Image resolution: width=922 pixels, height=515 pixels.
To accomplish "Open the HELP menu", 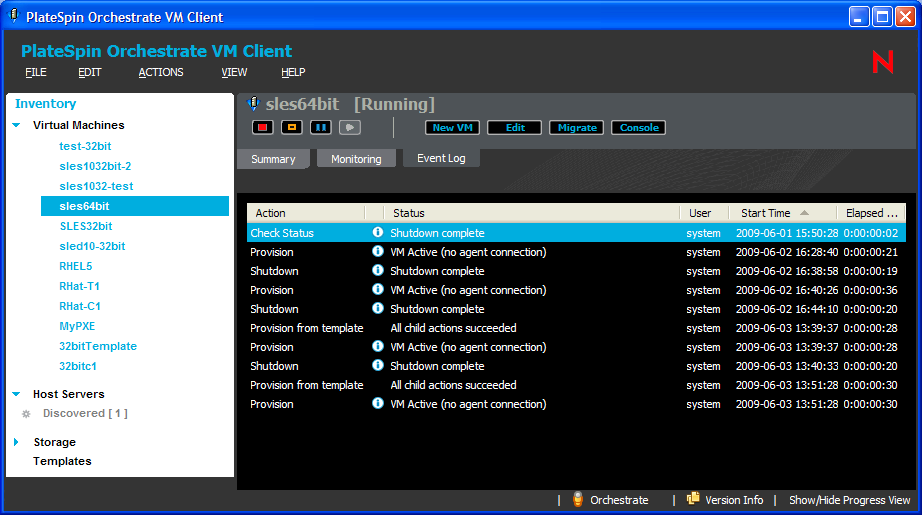I will pos(293,72).
